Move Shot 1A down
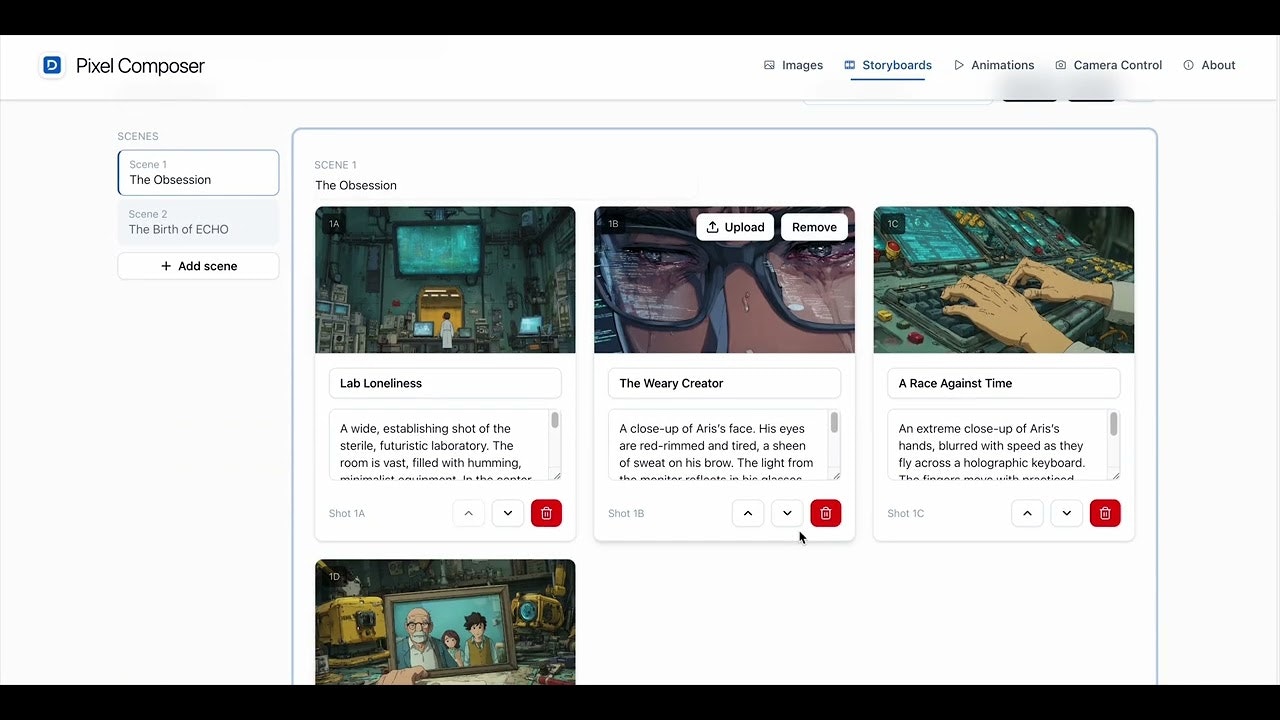The image size is (1280, 720). point(508,513)
